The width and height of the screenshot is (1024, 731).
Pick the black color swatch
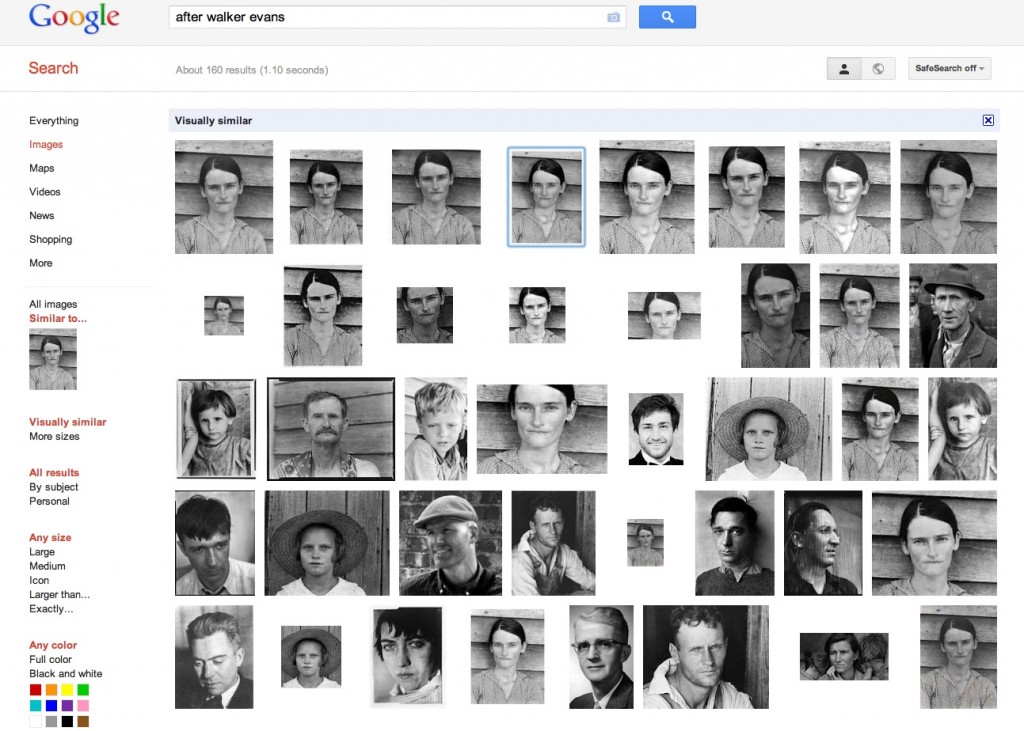[x=67, y=721]
